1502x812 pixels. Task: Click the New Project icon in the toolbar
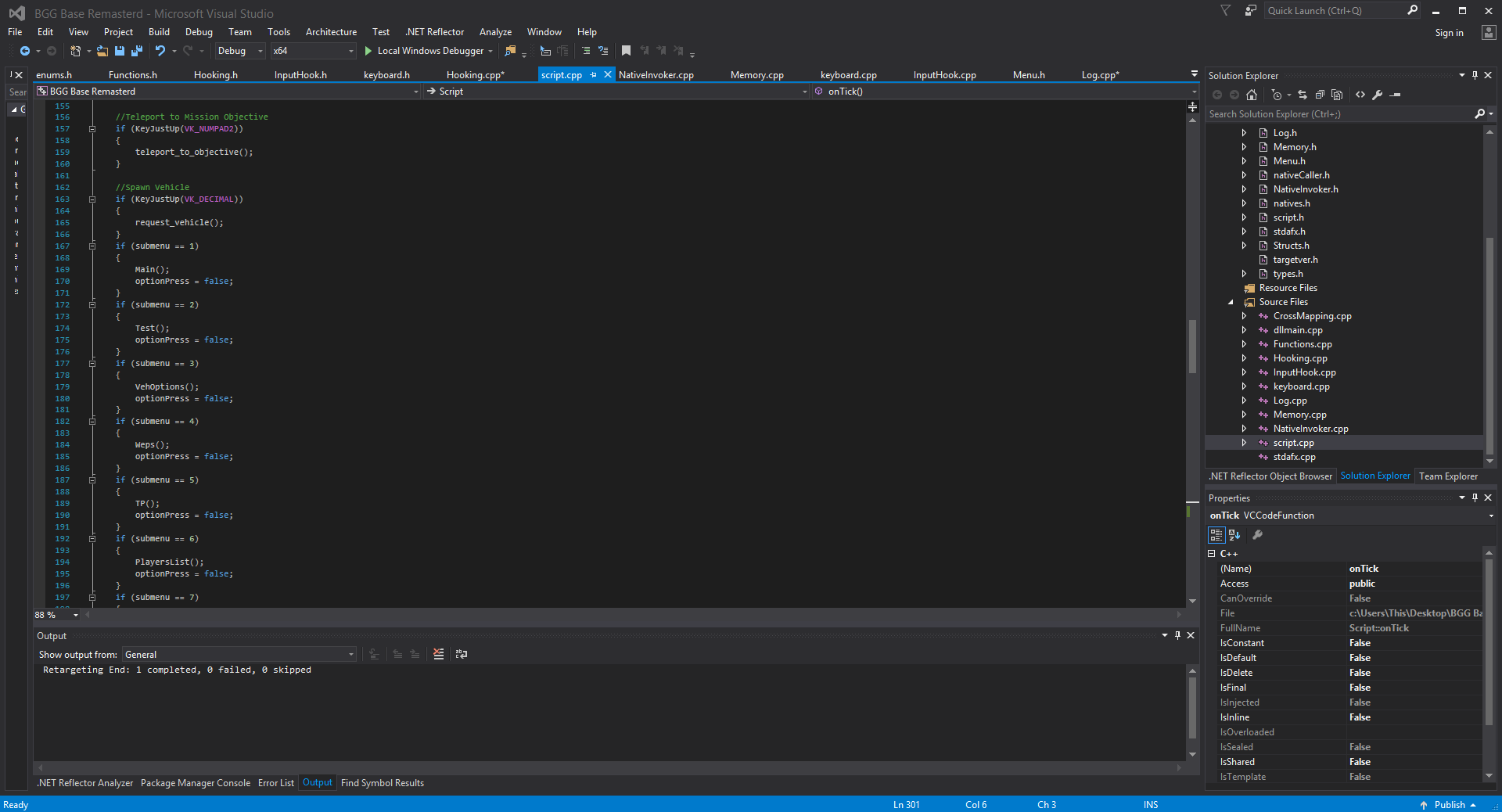point(75,51)
